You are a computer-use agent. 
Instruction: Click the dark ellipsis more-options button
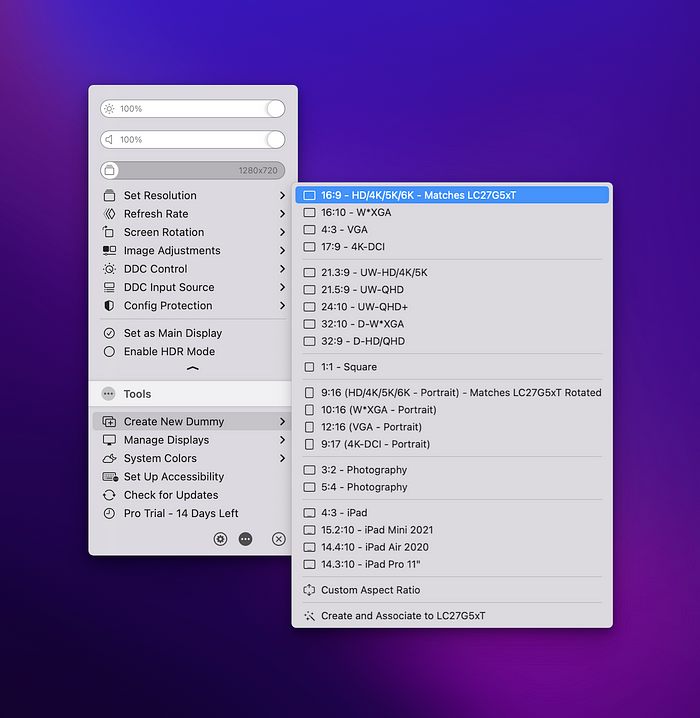(245, 539)
